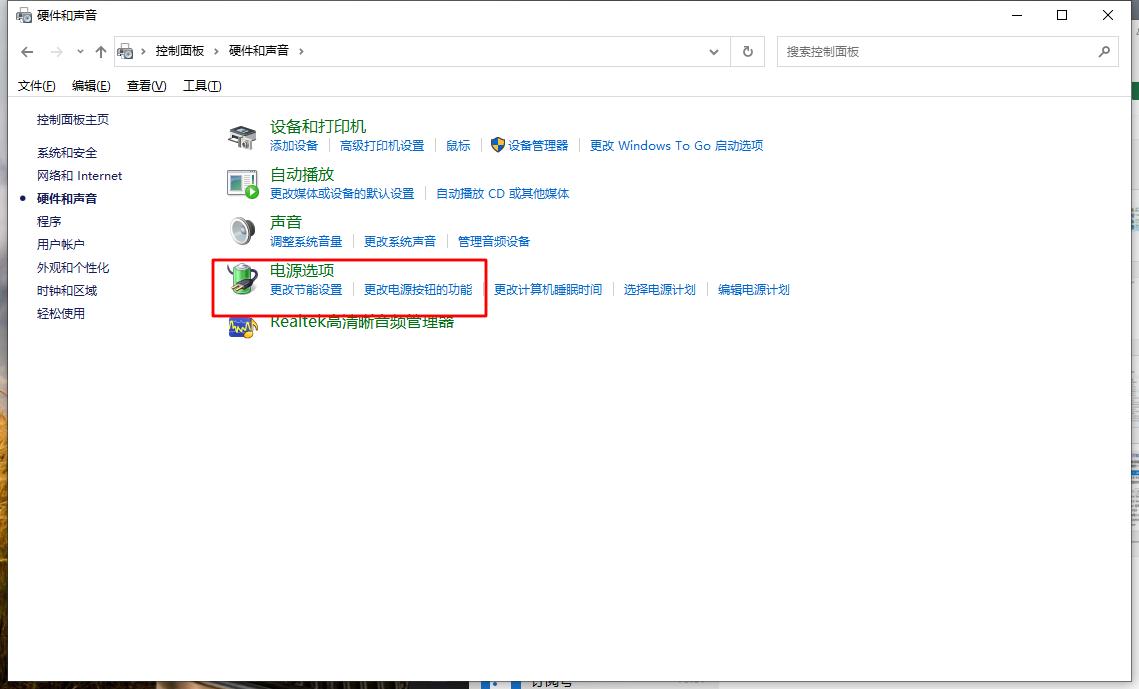Image resolution: width=1139 pixels, height=689 pixels.
Task: Click the search magnifier icon
Action: point(1104,52)
